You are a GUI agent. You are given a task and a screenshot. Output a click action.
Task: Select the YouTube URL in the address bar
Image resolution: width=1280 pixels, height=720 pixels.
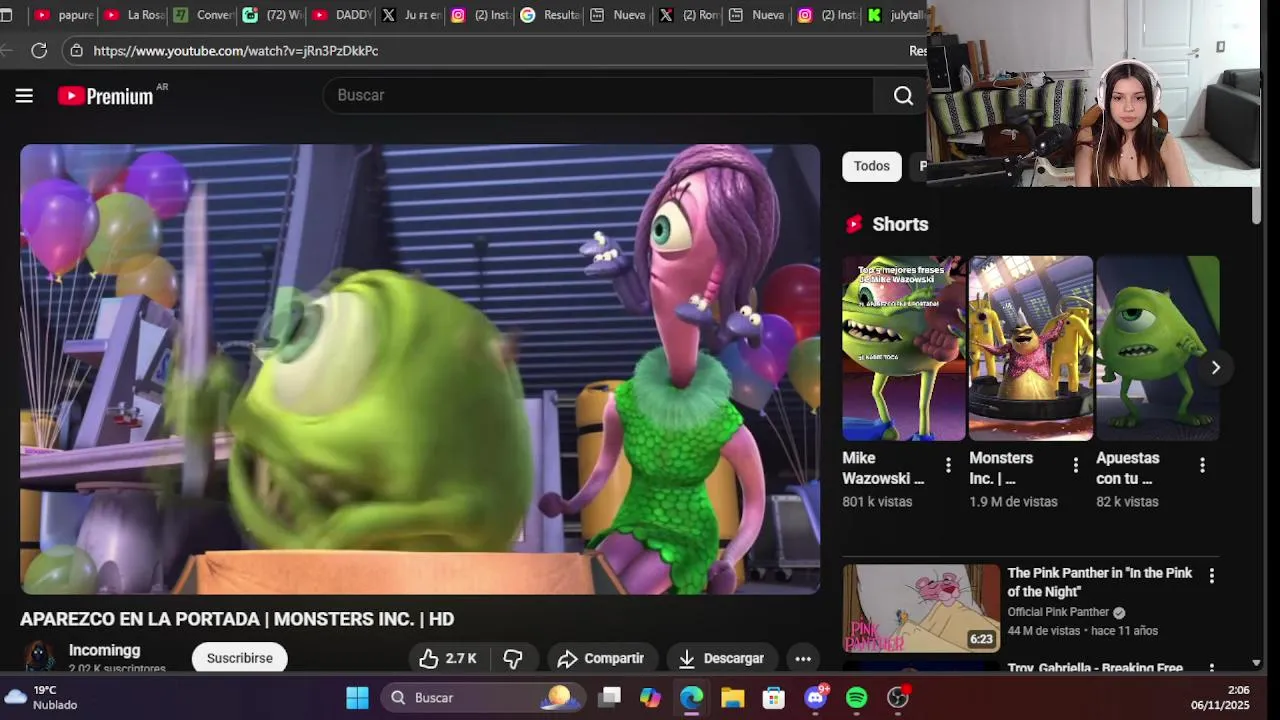click(x=236, y=50)
